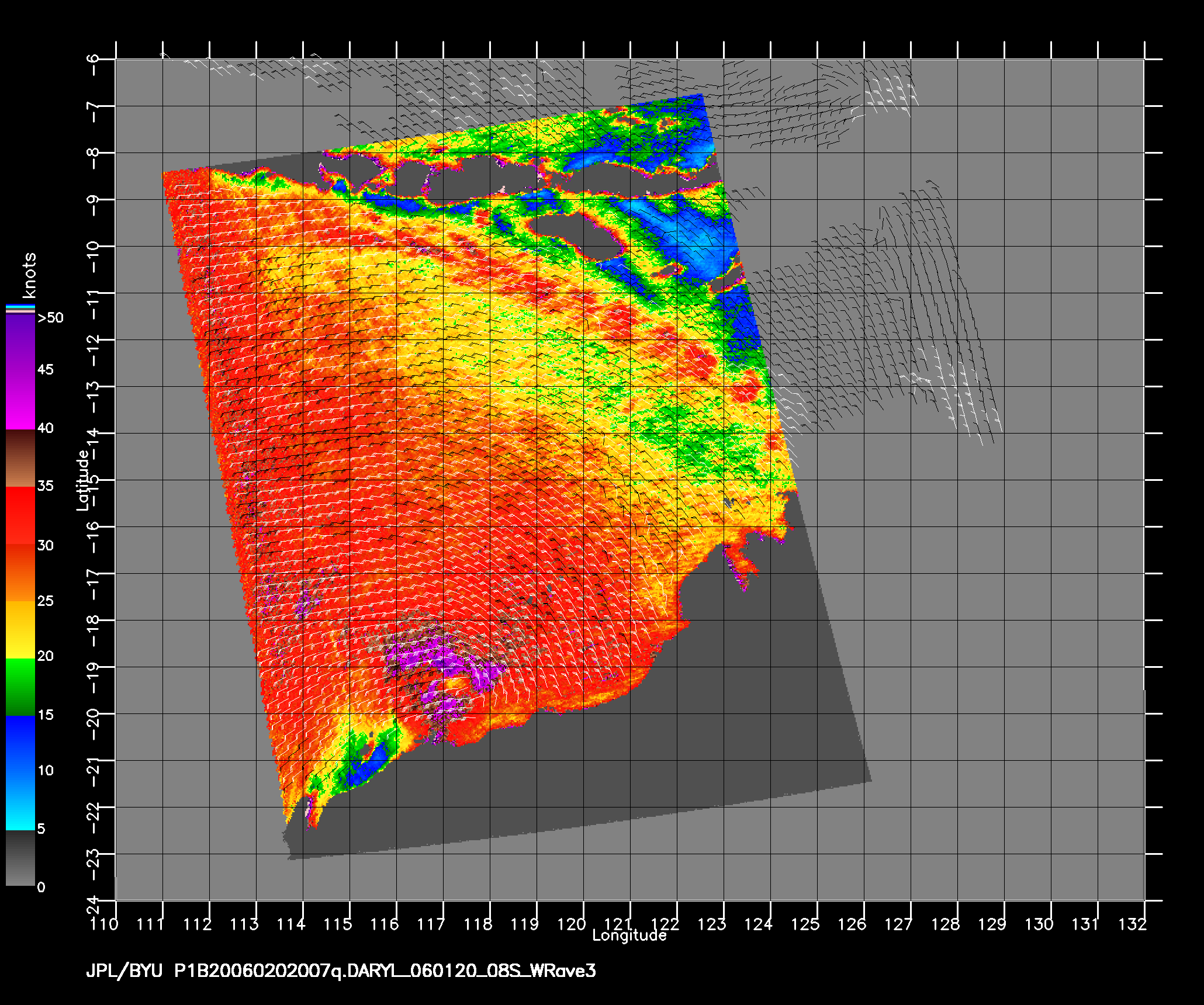Image resolution: width=1204 pixels, height=1005 pixels.
Task: Click the '45' knots tick label
Action: pos(46,370)
